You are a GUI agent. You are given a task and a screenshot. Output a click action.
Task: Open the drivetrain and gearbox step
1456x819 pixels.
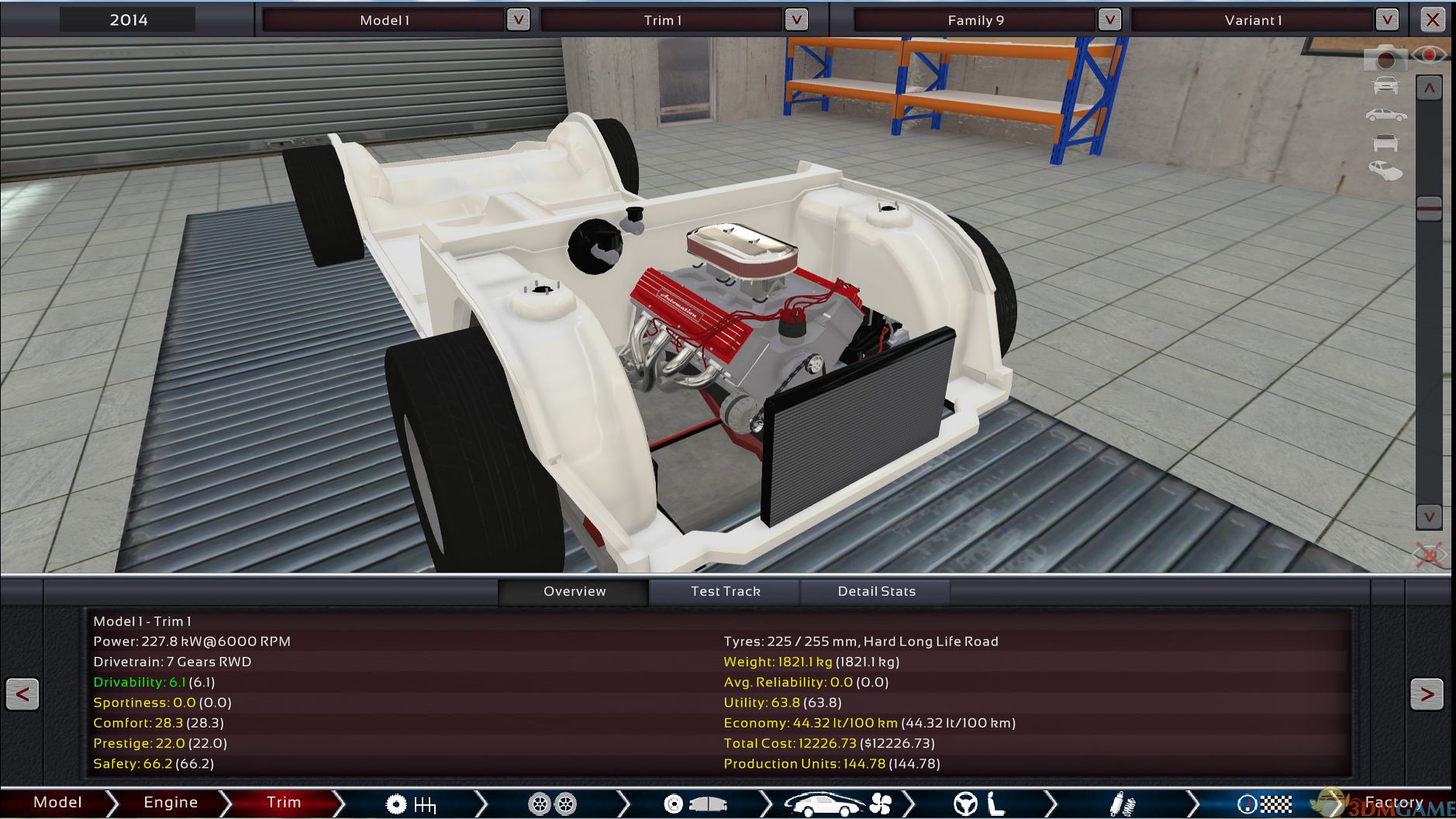(x=411, y=804)
